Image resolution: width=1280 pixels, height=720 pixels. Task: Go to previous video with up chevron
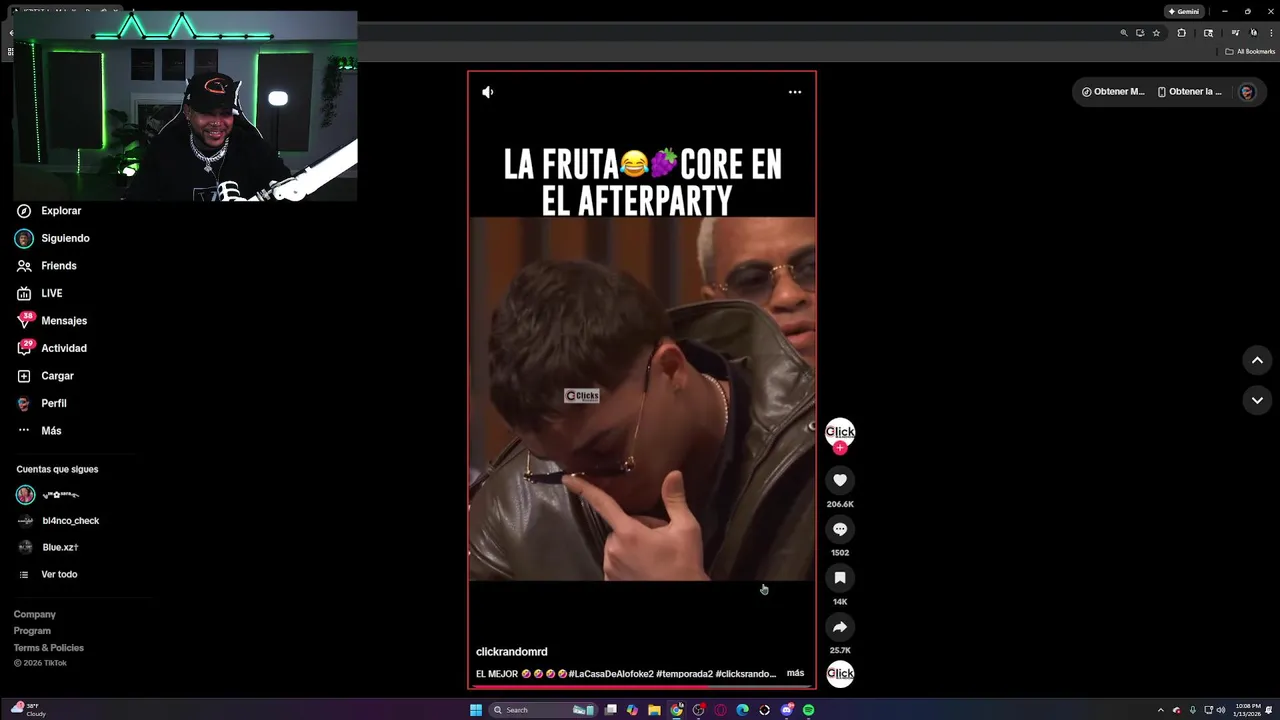1257,360
